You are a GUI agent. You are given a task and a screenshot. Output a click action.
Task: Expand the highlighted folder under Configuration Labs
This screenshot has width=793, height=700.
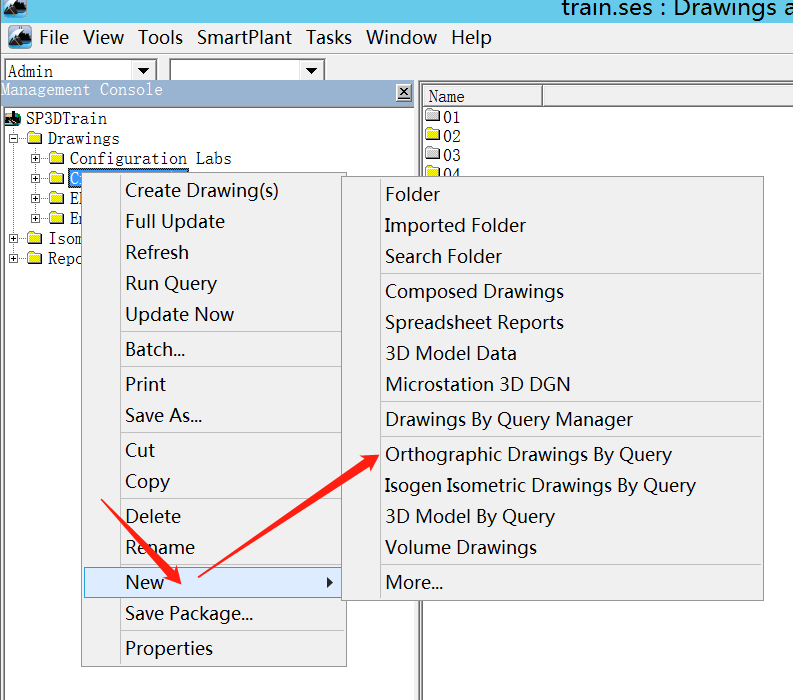click(x=35, y=178)
